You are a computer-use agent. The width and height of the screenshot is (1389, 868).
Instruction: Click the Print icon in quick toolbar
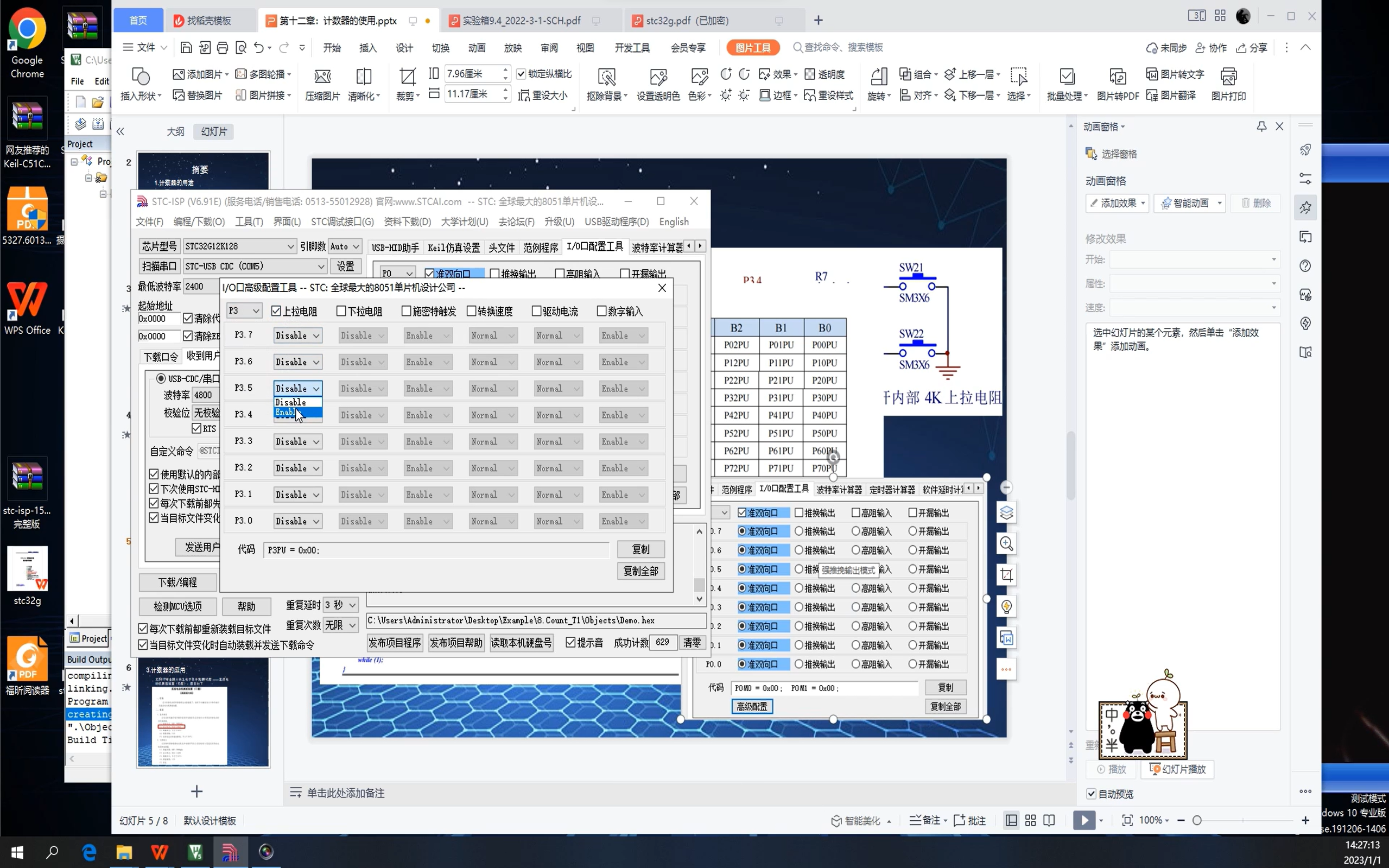223,48
